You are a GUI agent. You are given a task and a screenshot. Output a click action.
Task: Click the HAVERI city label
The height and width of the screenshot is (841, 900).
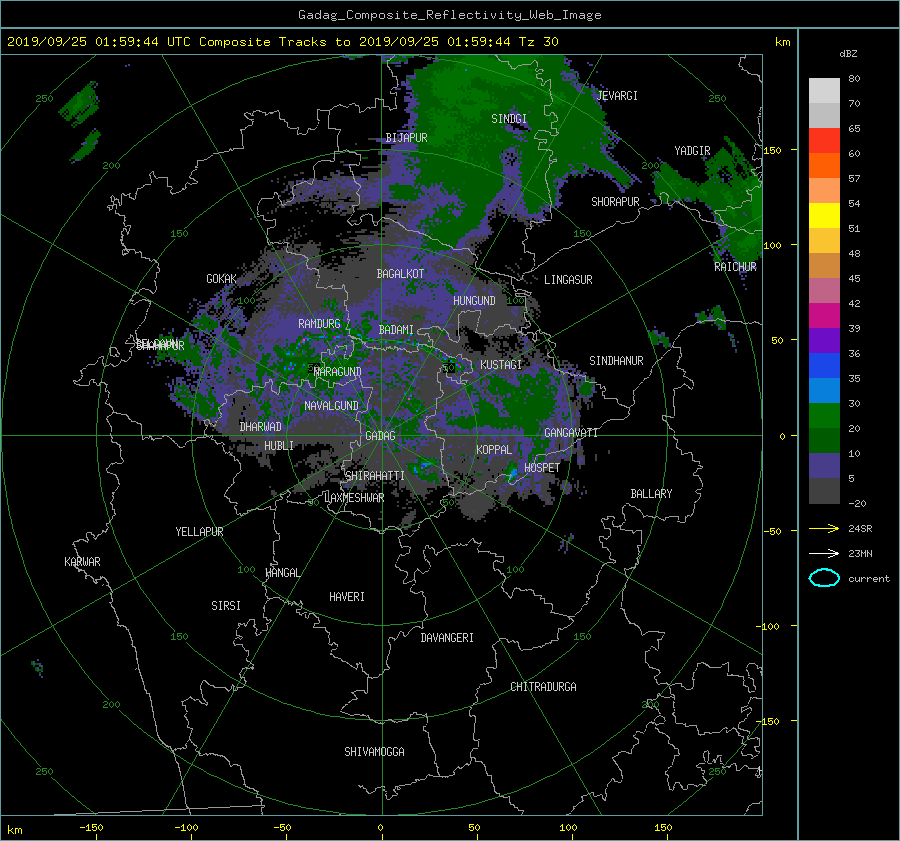click(x=347, y=597)
